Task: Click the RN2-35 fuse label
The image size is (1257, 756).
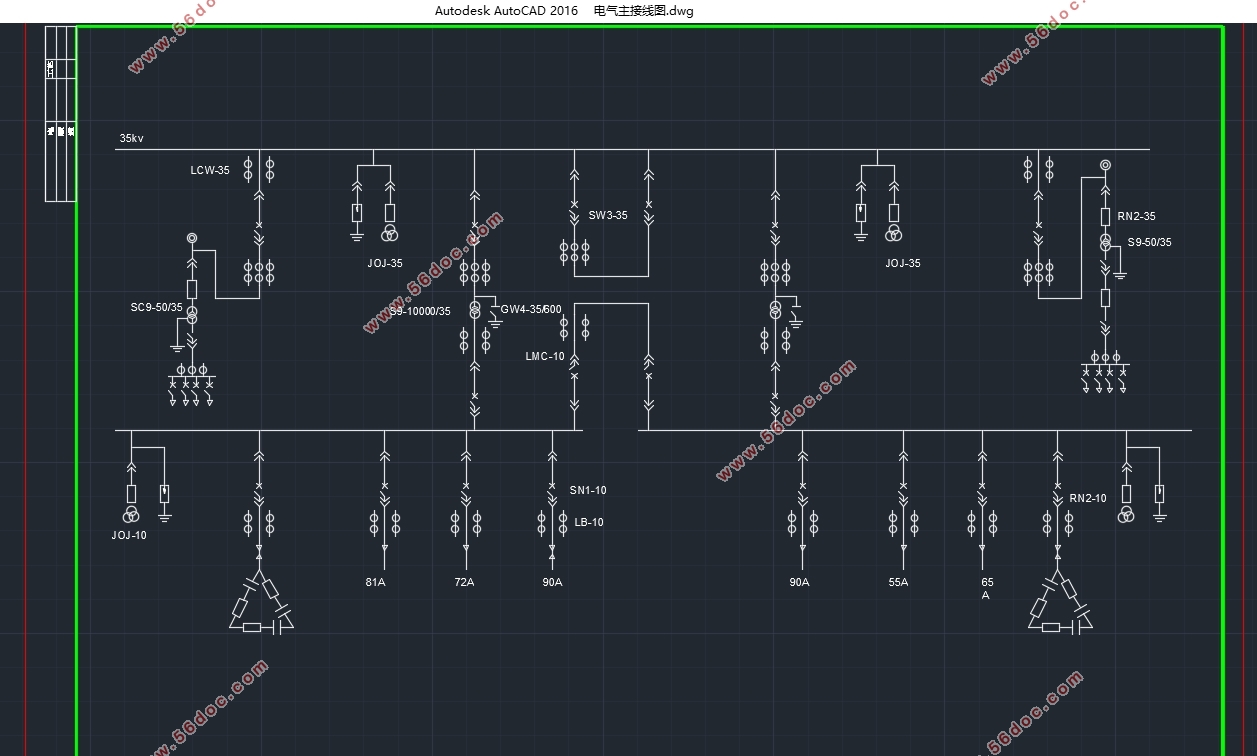Action: pyautogui.click(x=1137, y=216)
